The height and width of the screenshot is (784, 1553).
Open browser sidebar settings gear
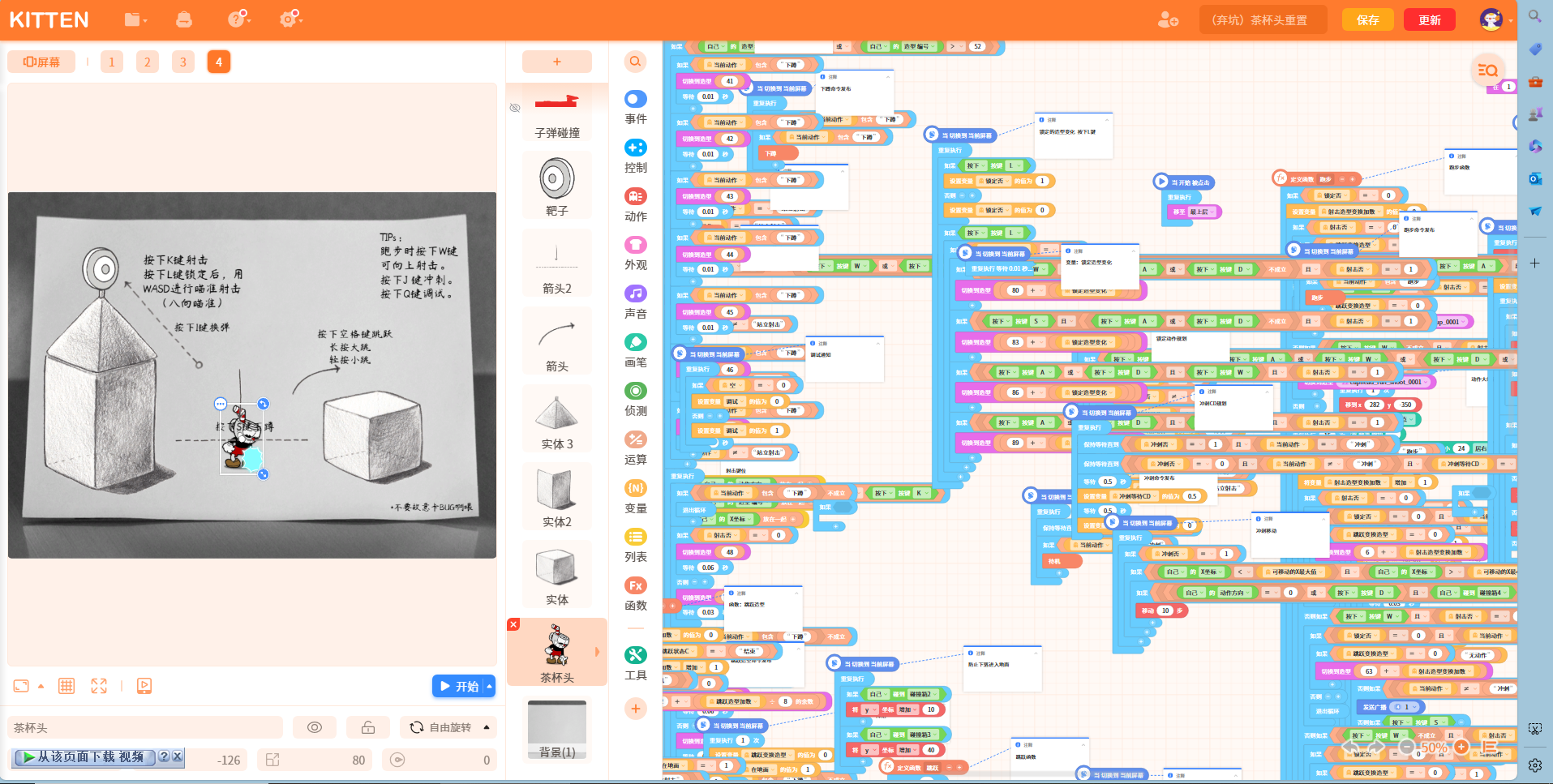click(x=1535, y=765)
